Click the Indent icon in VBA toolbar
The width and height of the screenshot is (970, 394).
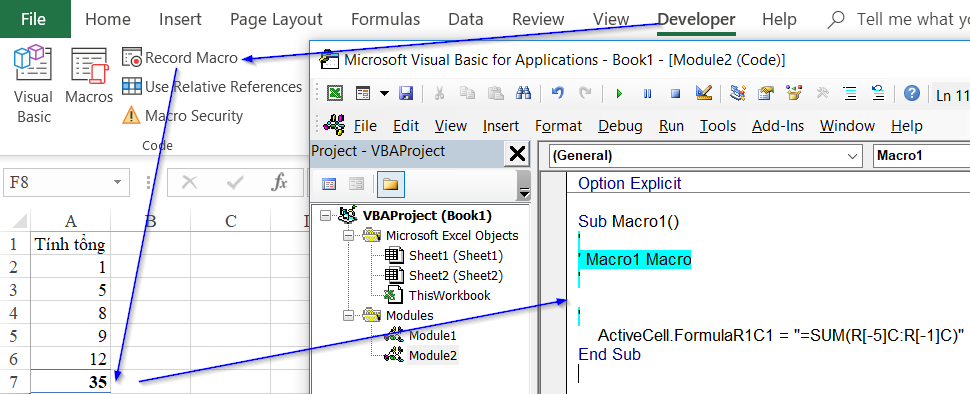click(x=851, y=93)
